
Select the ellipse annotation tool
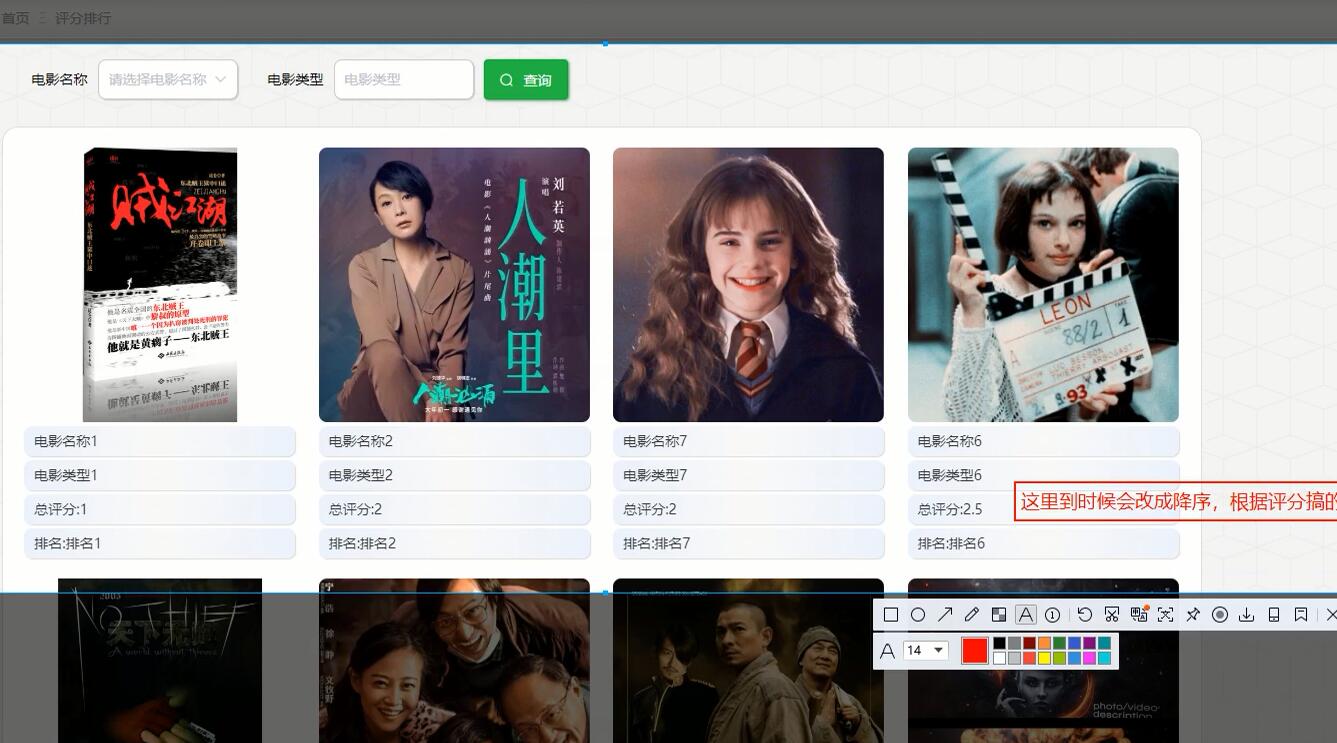(x=918, y=615)
